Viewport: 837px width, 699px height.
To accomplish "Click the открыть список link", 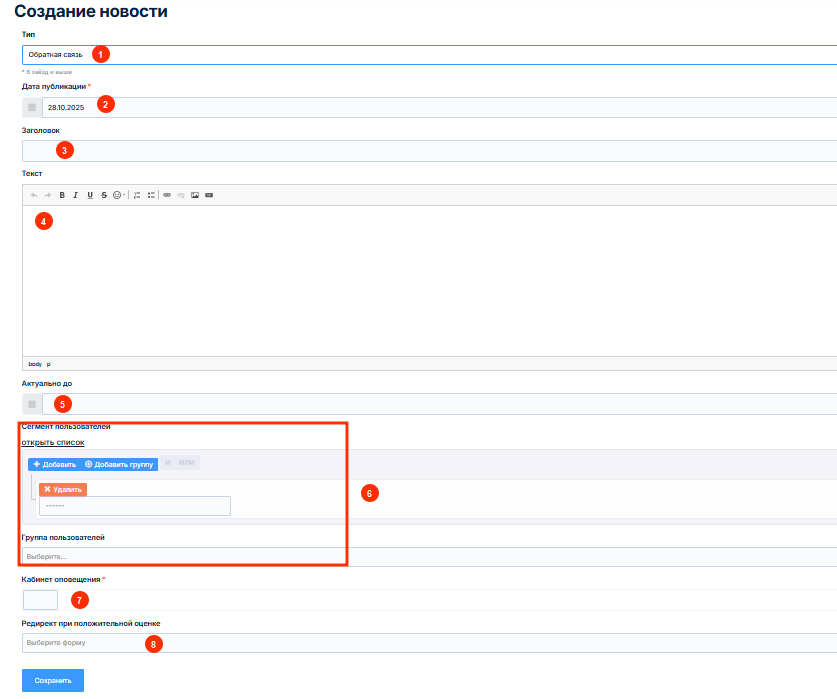I will (x=53, y=442).
